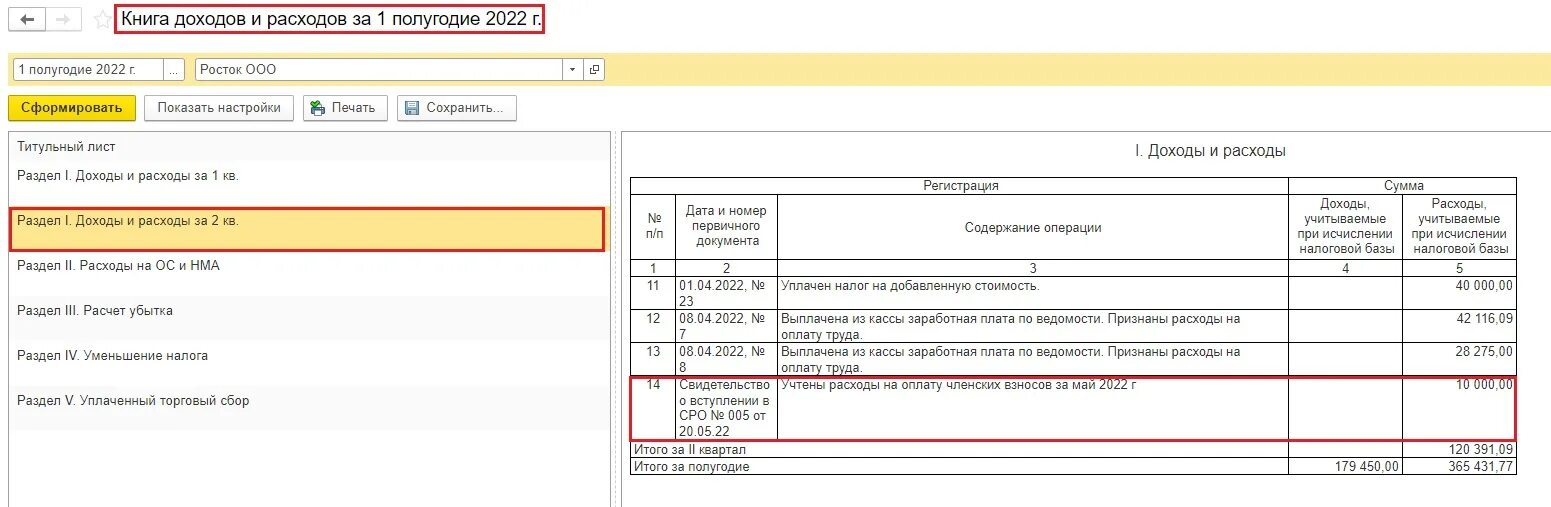
Task: Click column header Содержание операции
Action: coord(1033,227)
